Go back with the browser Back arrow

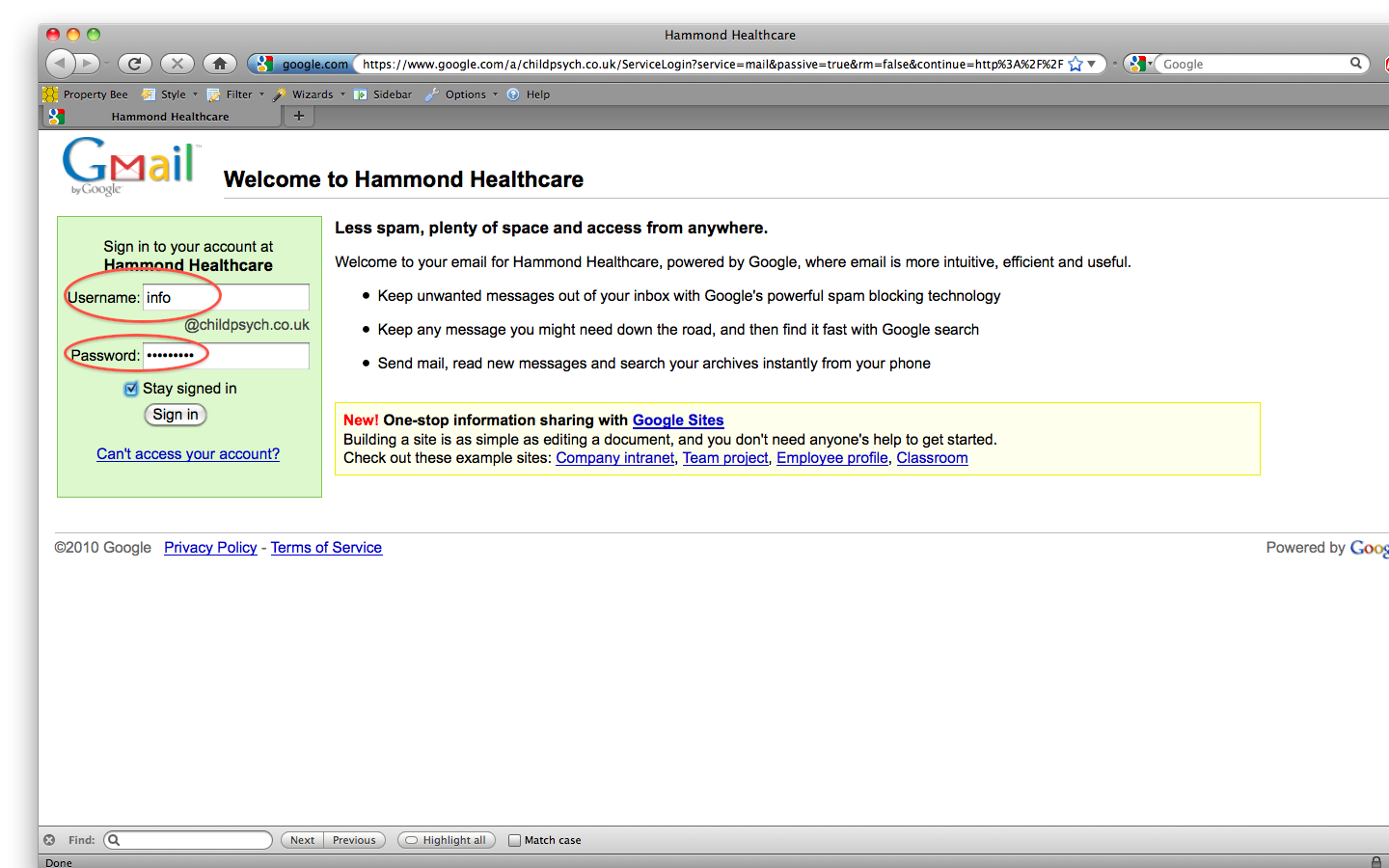click(60, 64)
